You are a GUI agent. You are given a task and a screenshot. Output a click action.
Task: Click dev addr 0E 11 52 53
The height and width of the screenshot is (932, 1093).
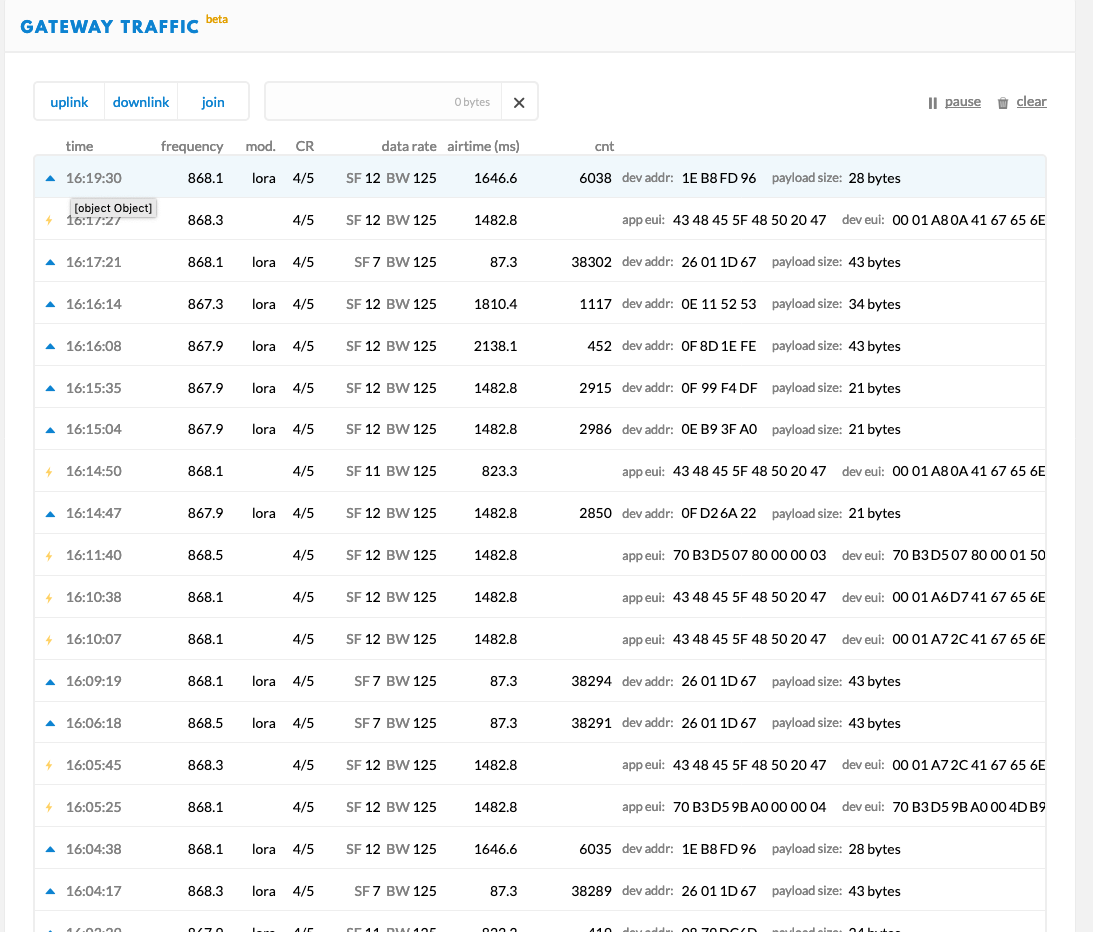pyautogui.click(x=719, y=304)
